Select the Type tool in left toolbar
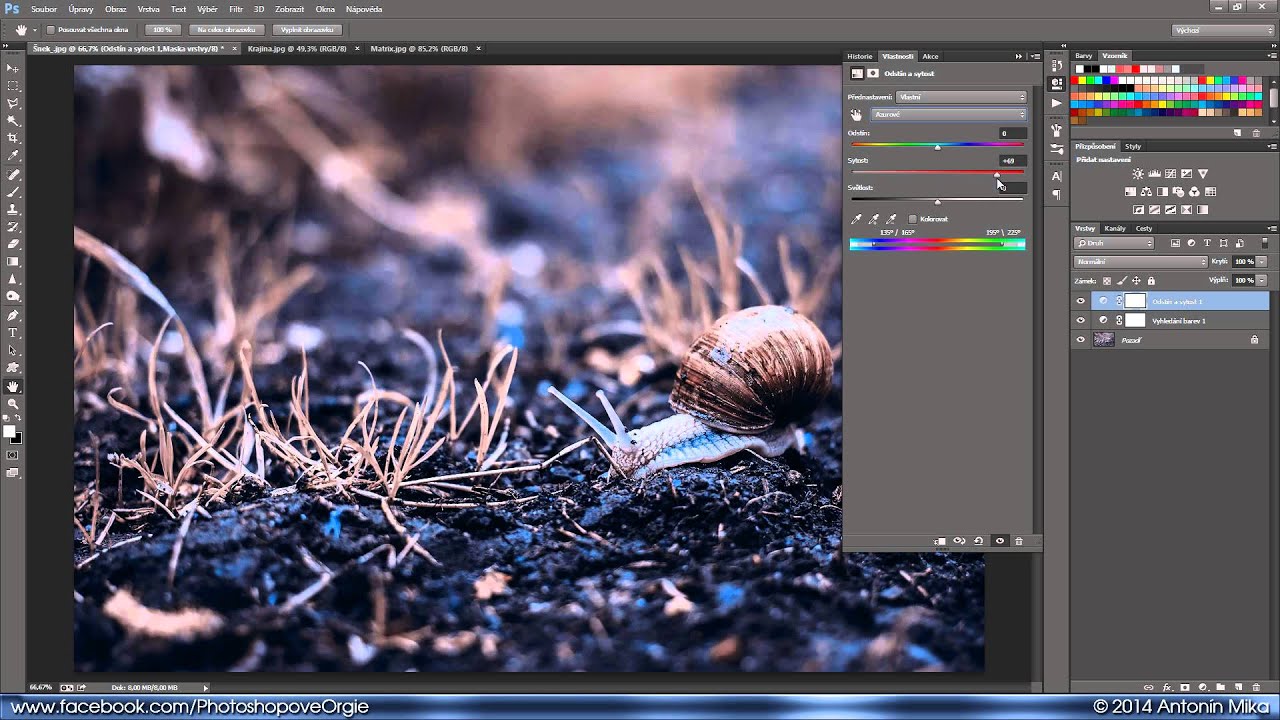Screen dimensions: 1280x720 coord(13,333)
